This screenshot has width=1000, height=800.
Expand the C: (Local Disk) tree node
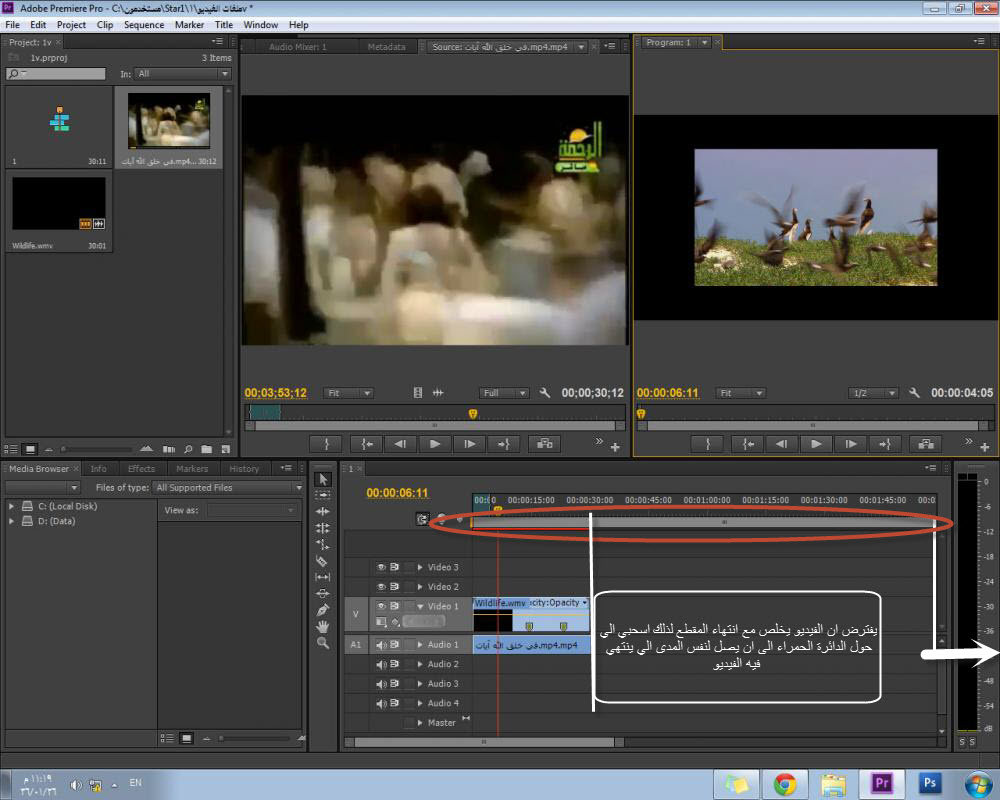(x=12, y=506)
